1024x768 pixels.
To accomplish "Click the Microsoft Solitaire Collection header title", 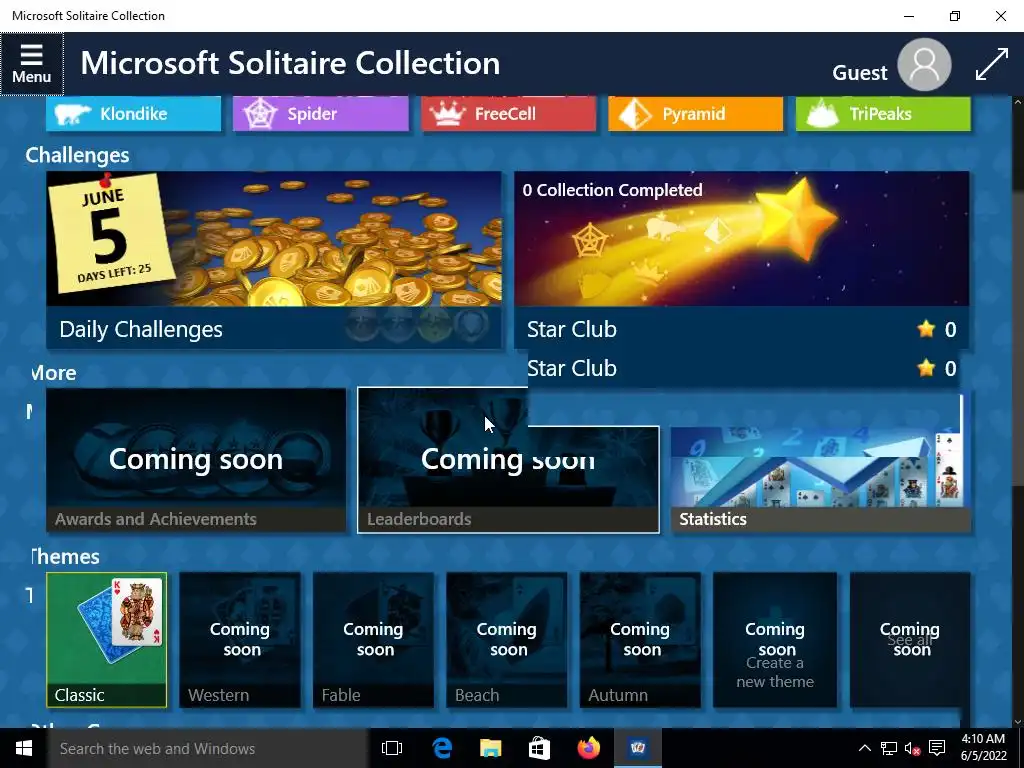I will tap(290, 64).
